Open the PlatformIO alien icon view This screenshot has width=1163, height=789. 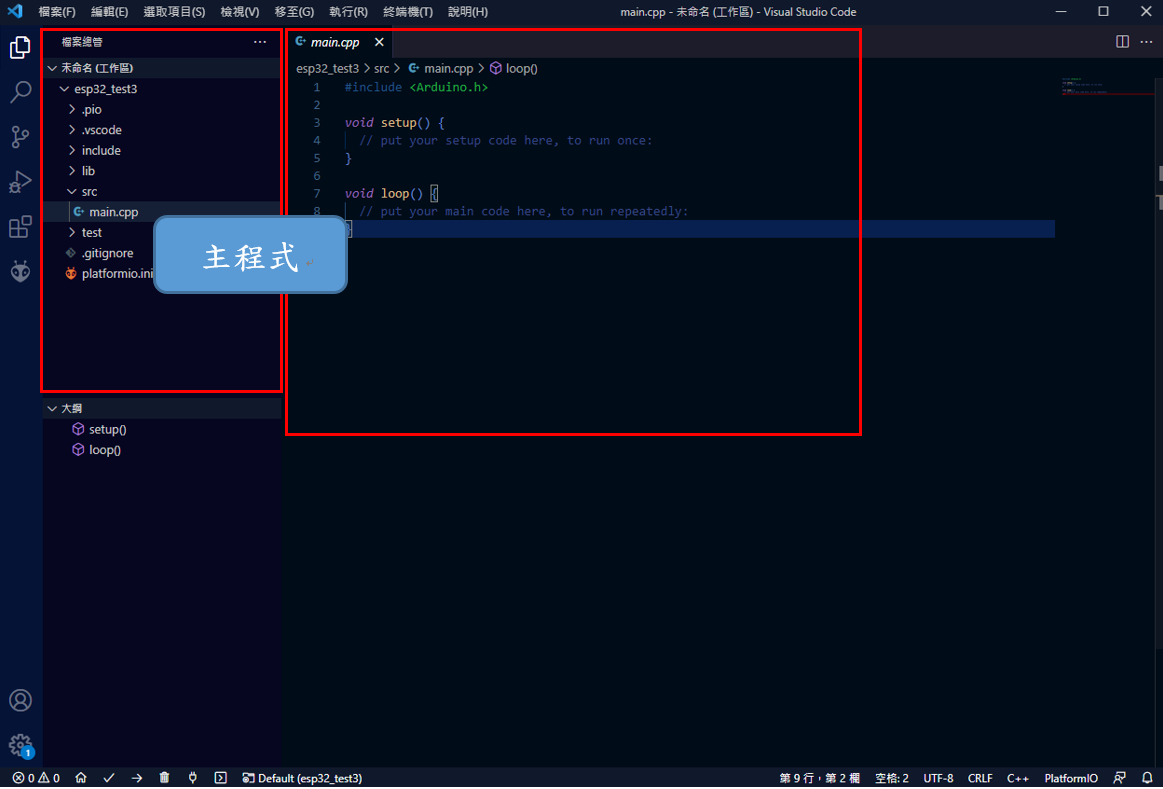point(20,271)
